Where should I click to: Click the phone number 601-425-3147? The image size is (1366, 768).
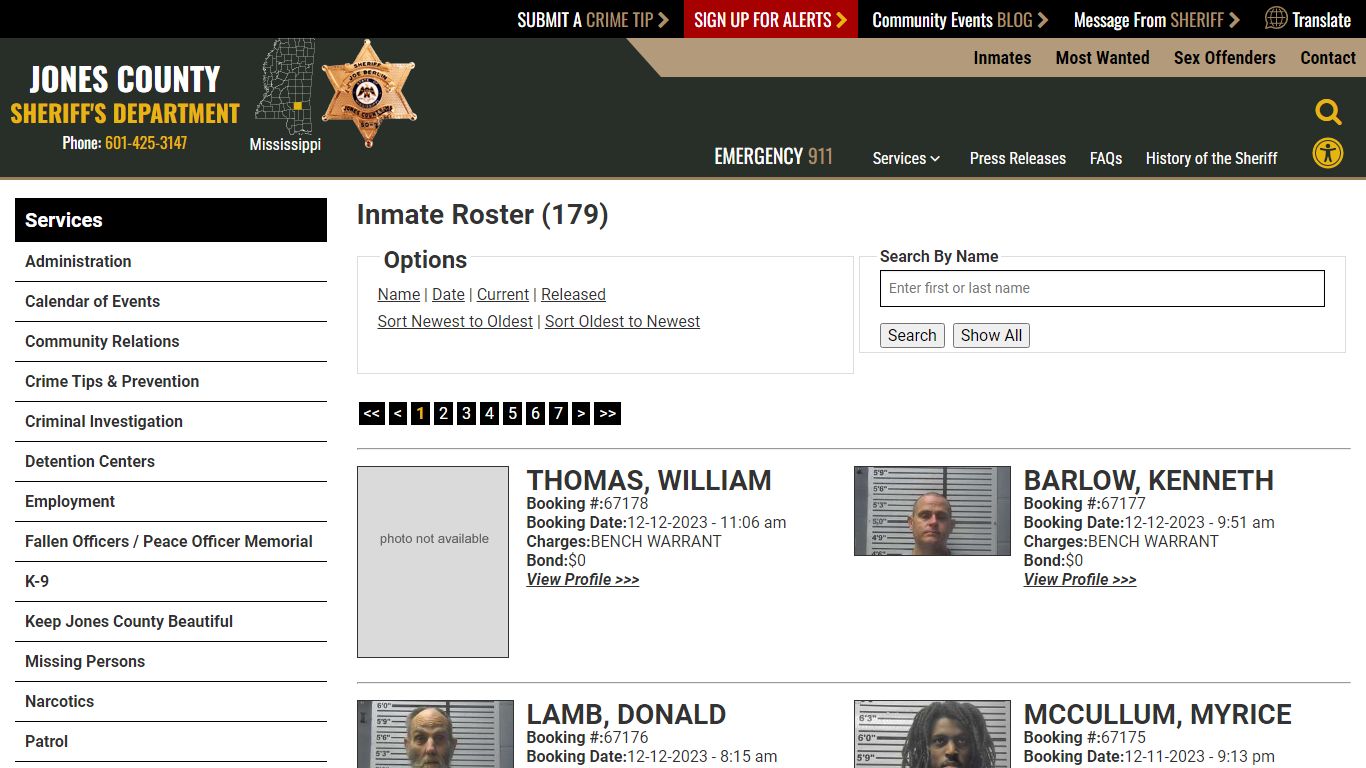click(x=146, y=143)
